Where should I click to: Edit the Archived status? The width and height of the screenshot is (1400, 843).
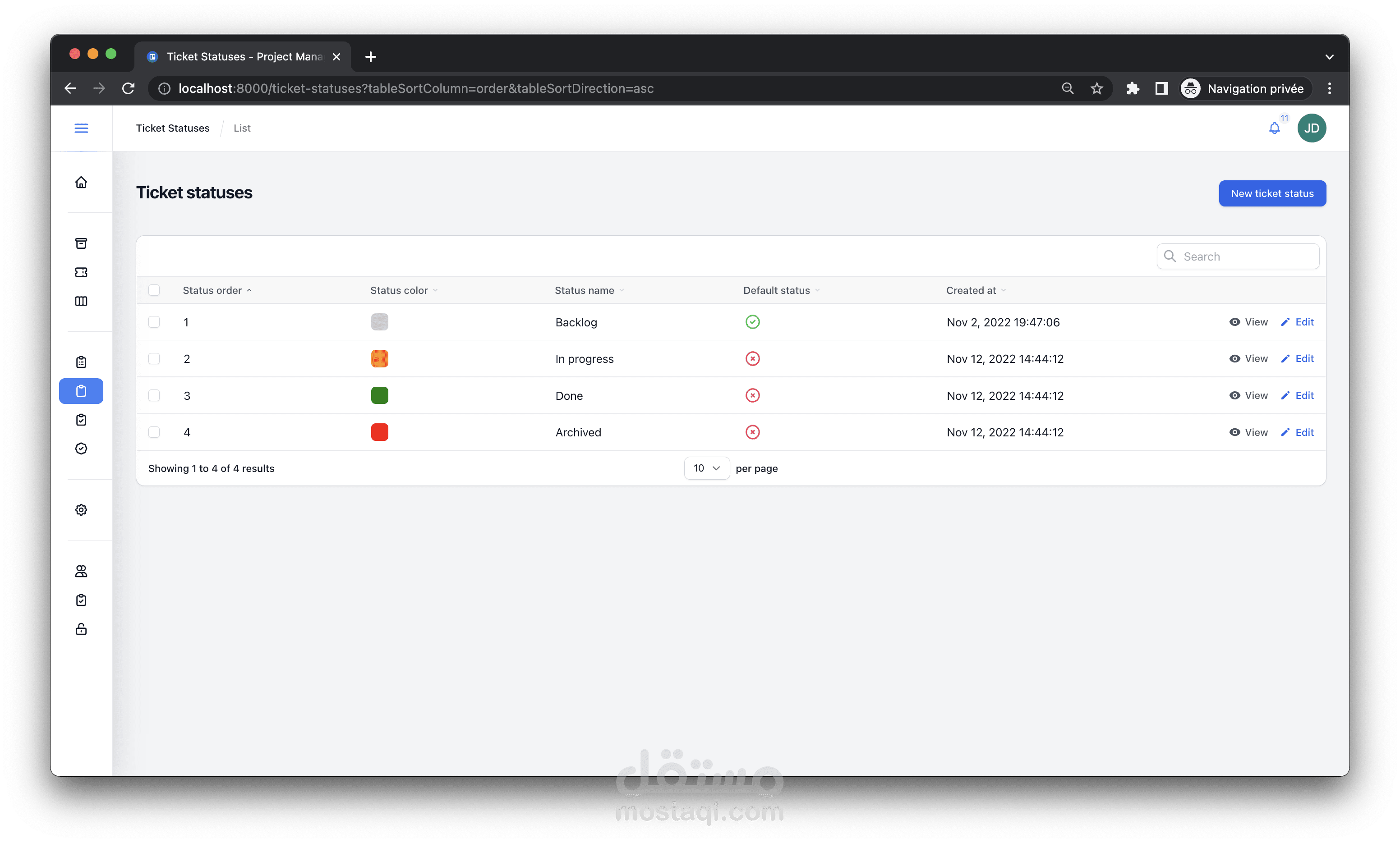click(x=1297, y=432)
